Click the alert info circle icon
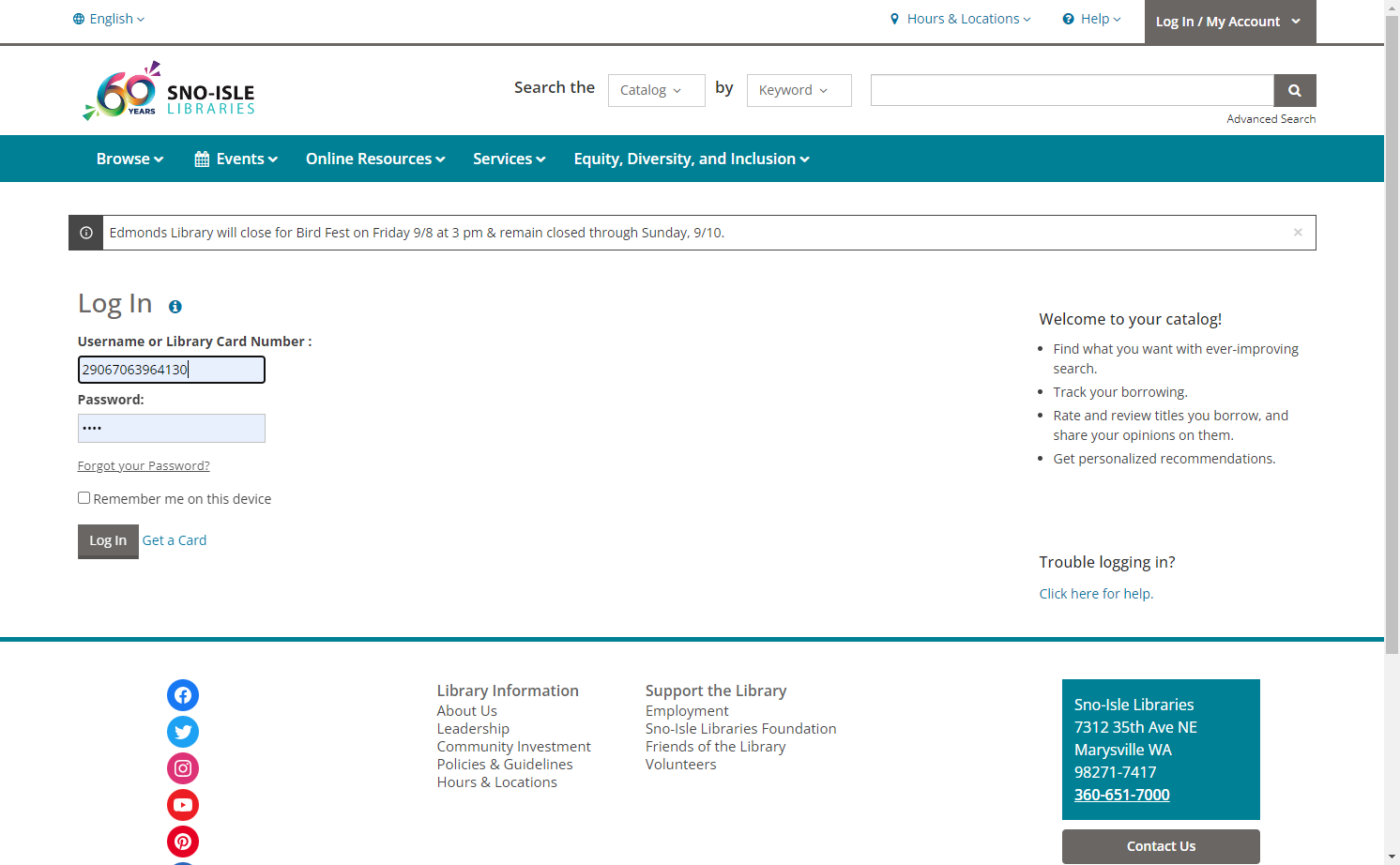The image size is (1400, 865). pos(86,233)
